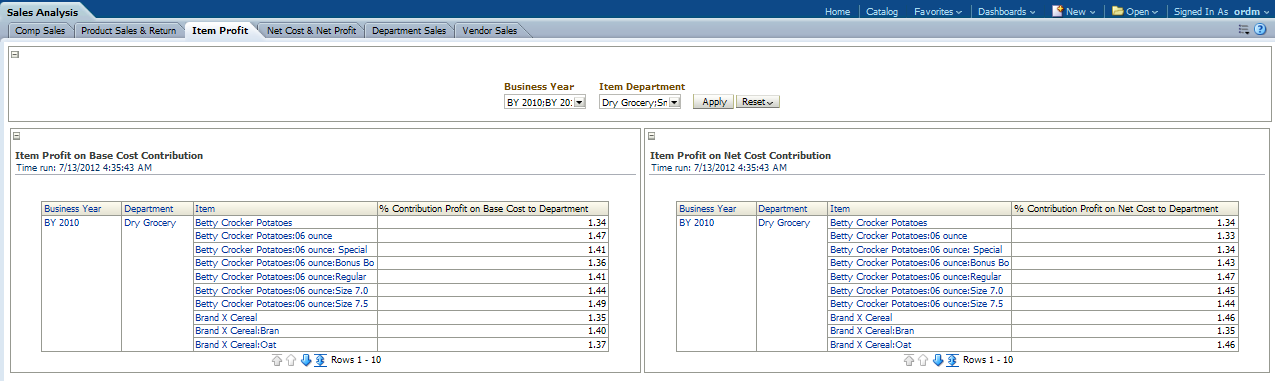Apply the selected prompt filters
The image size is (1275, 381).
point(714,102)
